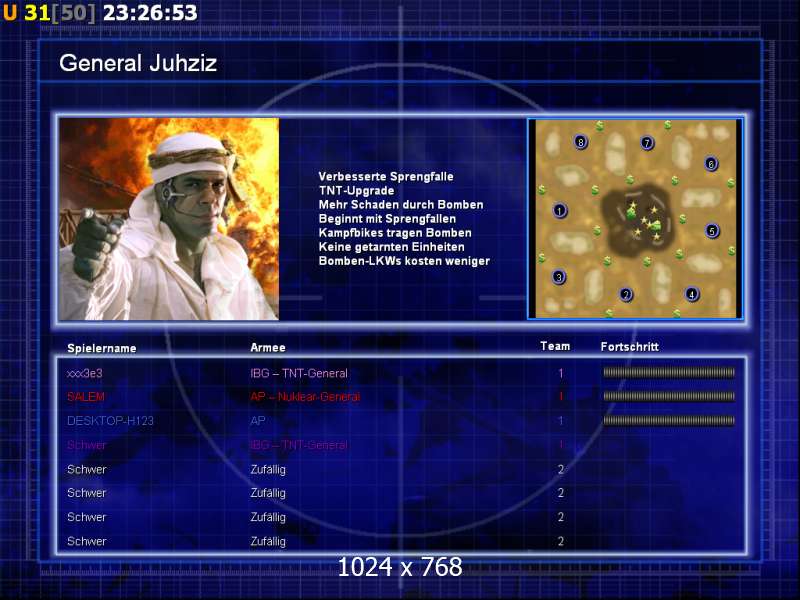Image resolution: width=800 pixels, height=600 pixels.
Task: Click the loading progress bar for DESKTOP-H123
Action: tap(669, 420)
